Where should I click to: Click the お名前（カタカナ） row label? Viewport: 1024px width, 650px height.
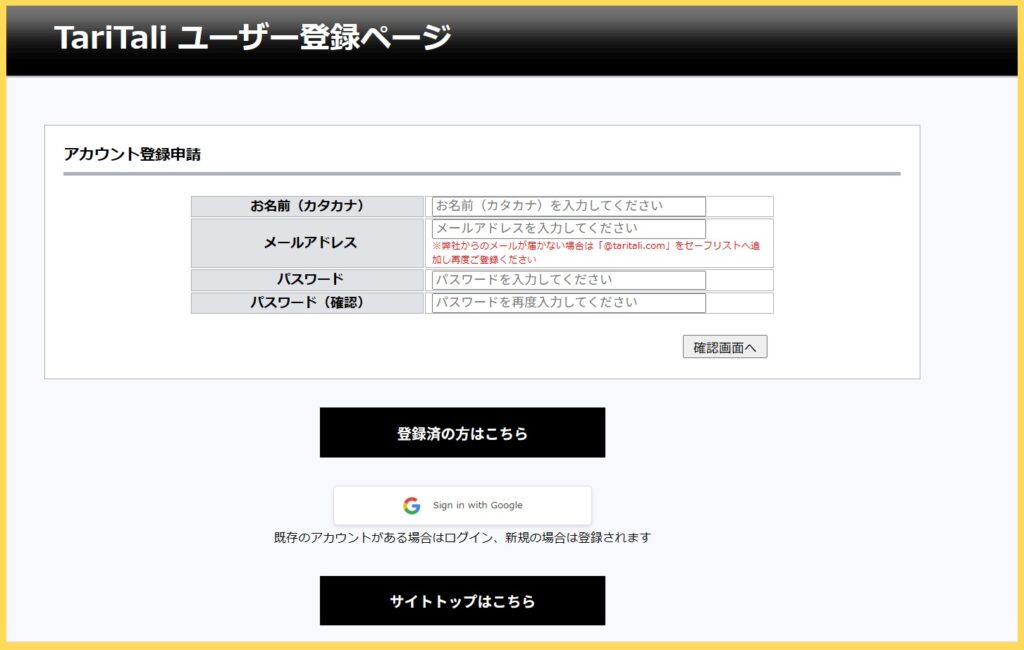click(x=305, y=204)
